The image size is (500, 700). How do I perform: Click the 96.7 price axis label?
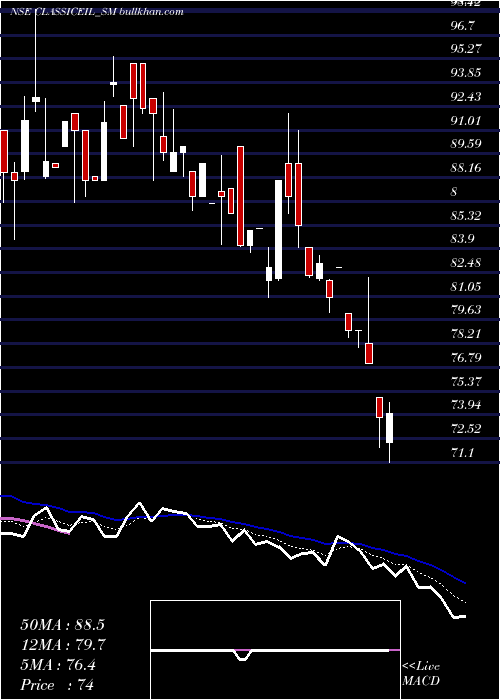click(462, 25)
